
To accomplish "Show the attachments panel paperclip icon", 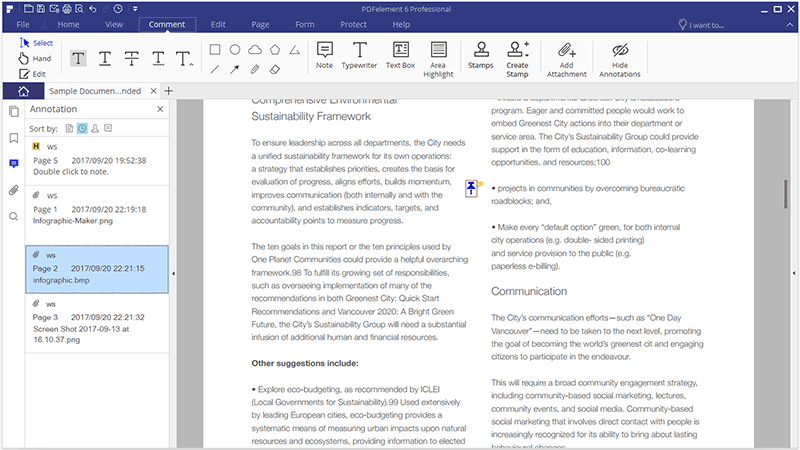I will [x=14, y=190].
